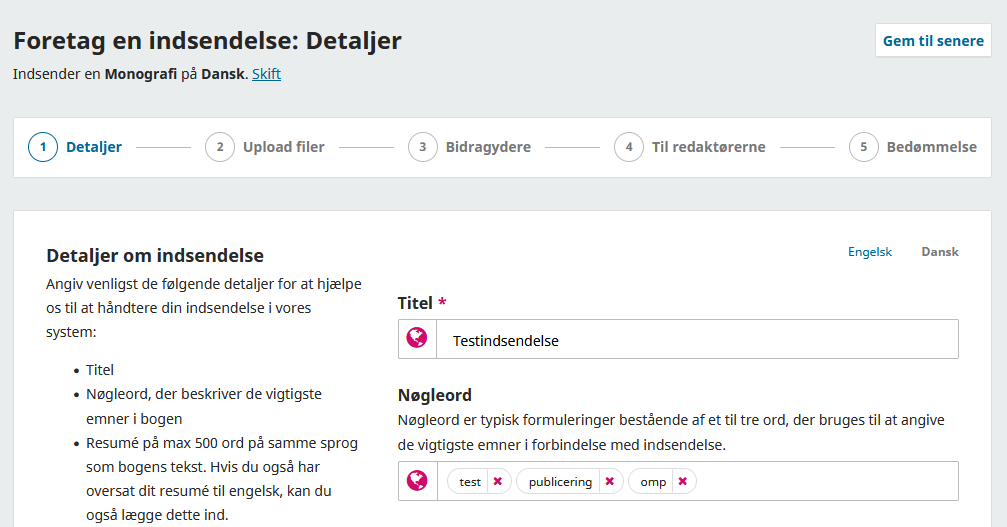Viewport: 1007px width, 527px height.
Task: Jump to the Til redaktørerne step
Action: 708,147
